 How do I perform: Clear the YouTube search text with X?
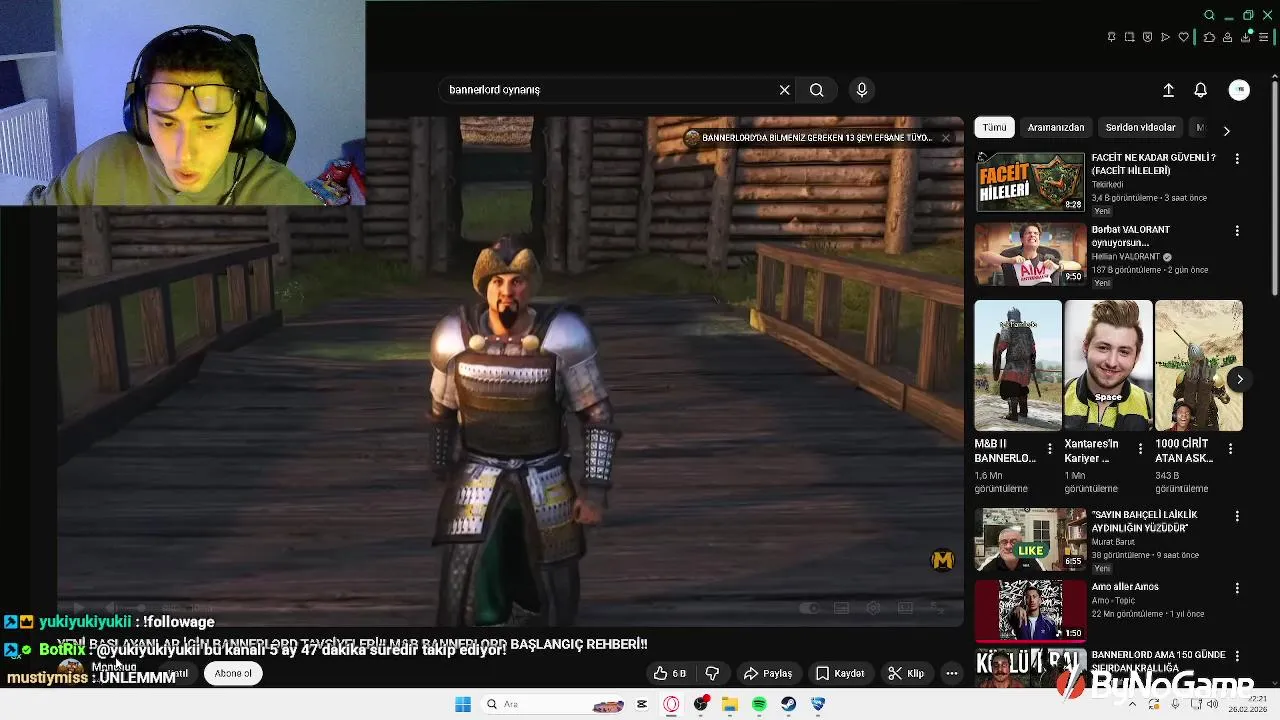785,90
